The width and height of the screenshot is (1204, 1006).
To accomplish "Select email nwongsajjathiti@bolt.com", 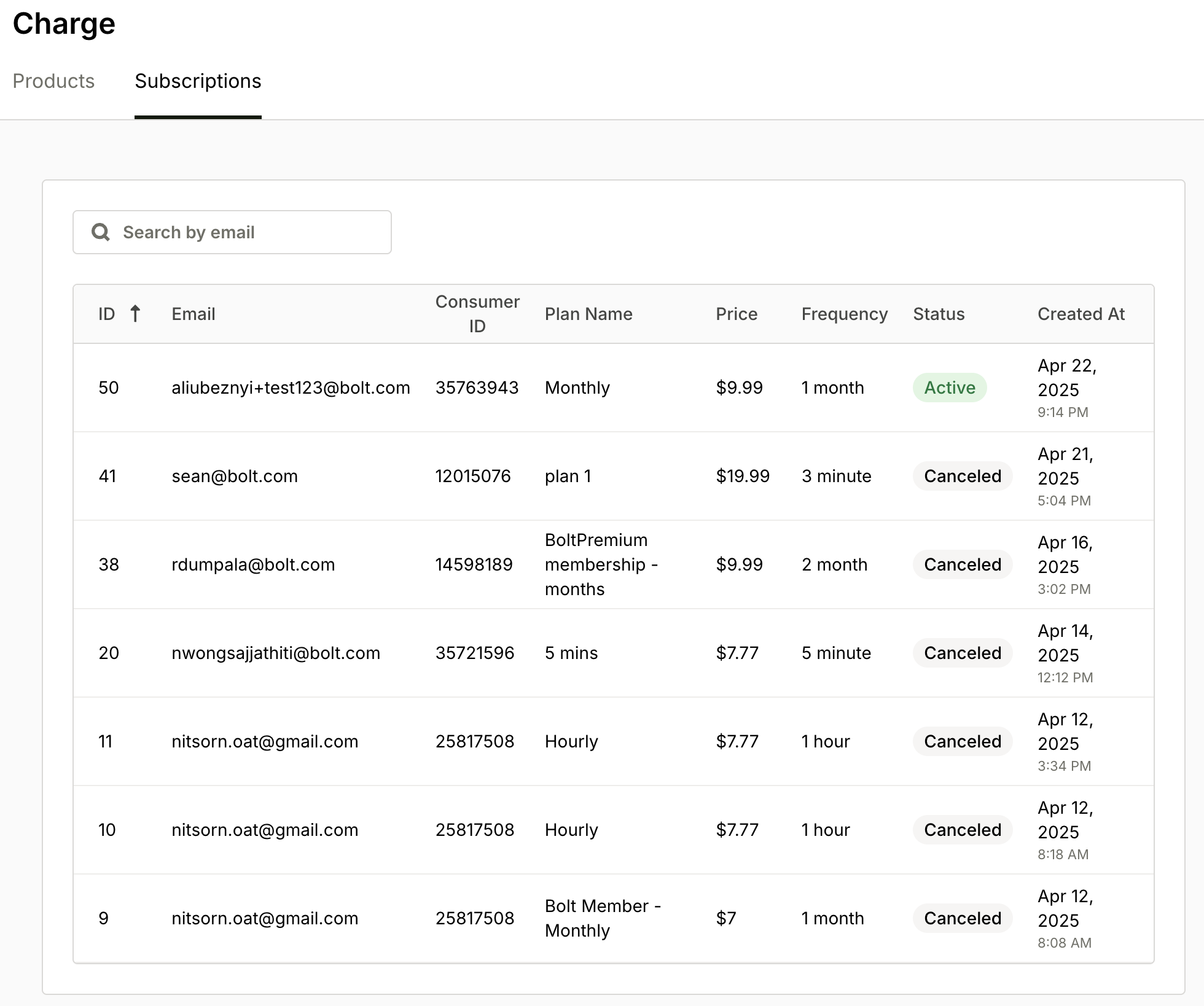I will coord(276,653).
